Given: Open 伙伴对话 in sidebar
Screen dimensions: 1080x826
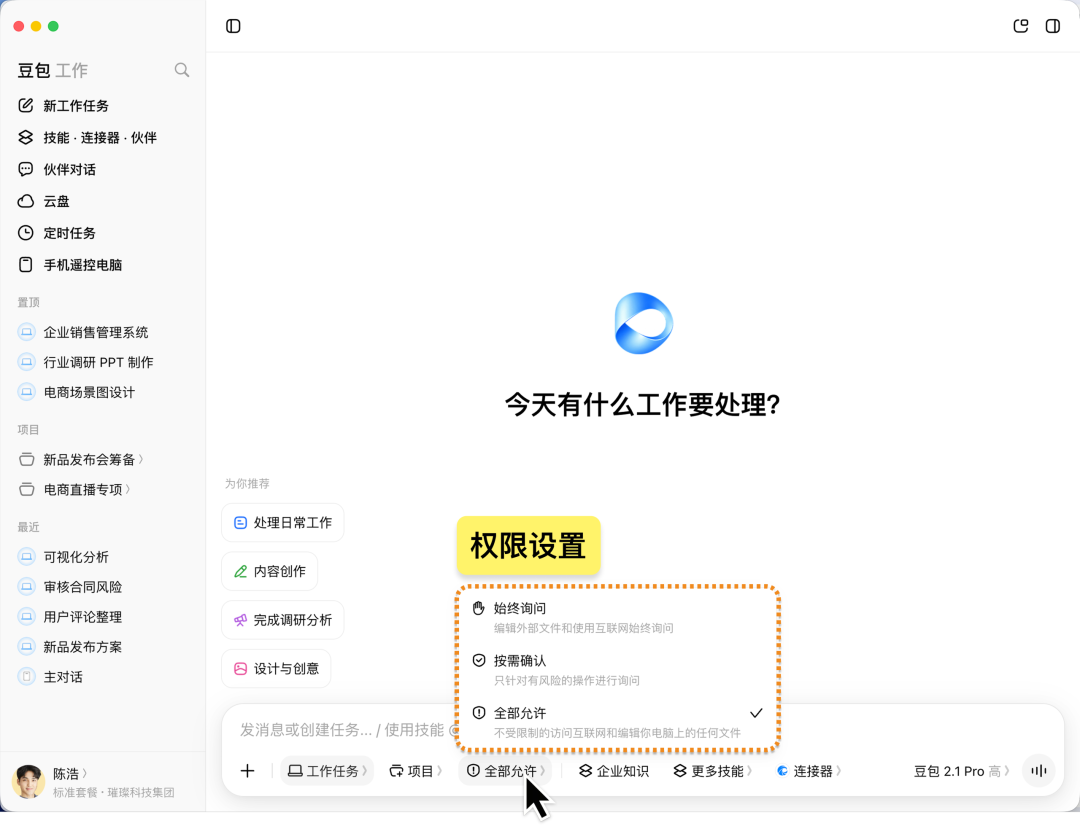Looking at the screenshot, I should click(x=103, y=169).
